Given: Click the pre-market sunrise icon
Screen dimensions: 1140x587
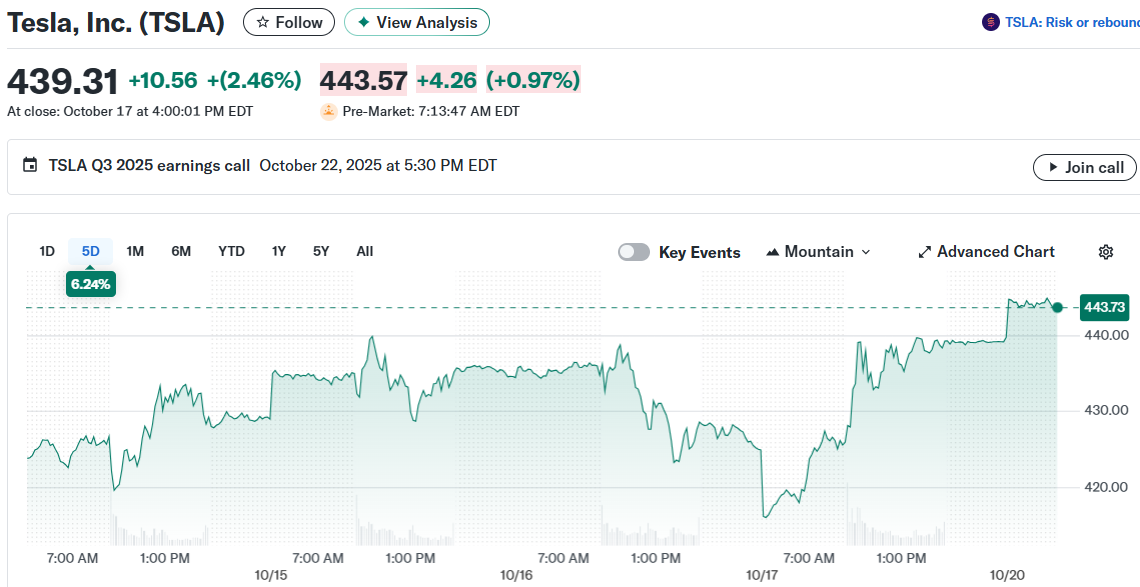Looking at the screenshot, I should tap(328, 112).
